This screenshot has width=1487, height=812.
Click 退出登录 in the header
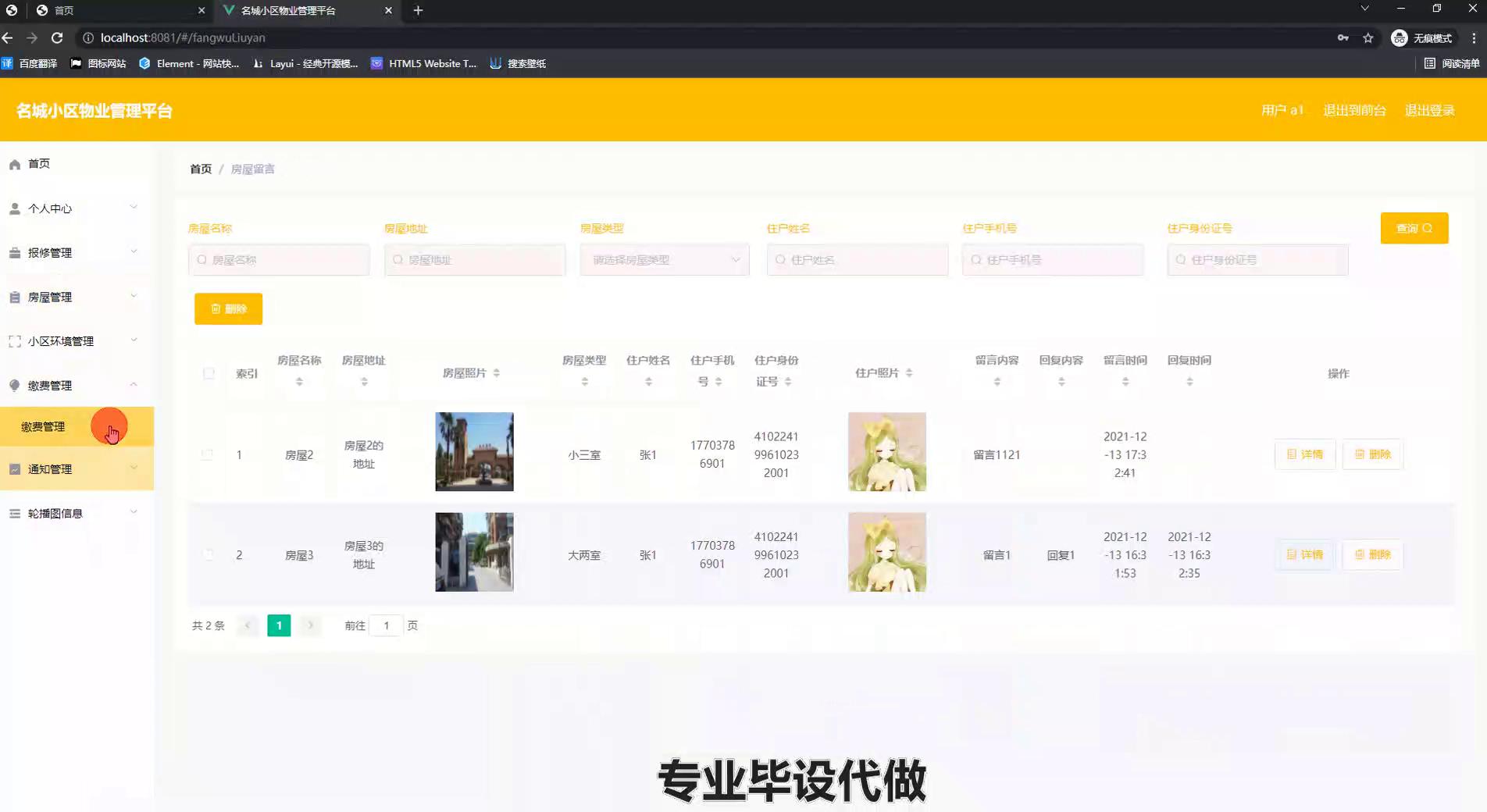pos(1429,110)
